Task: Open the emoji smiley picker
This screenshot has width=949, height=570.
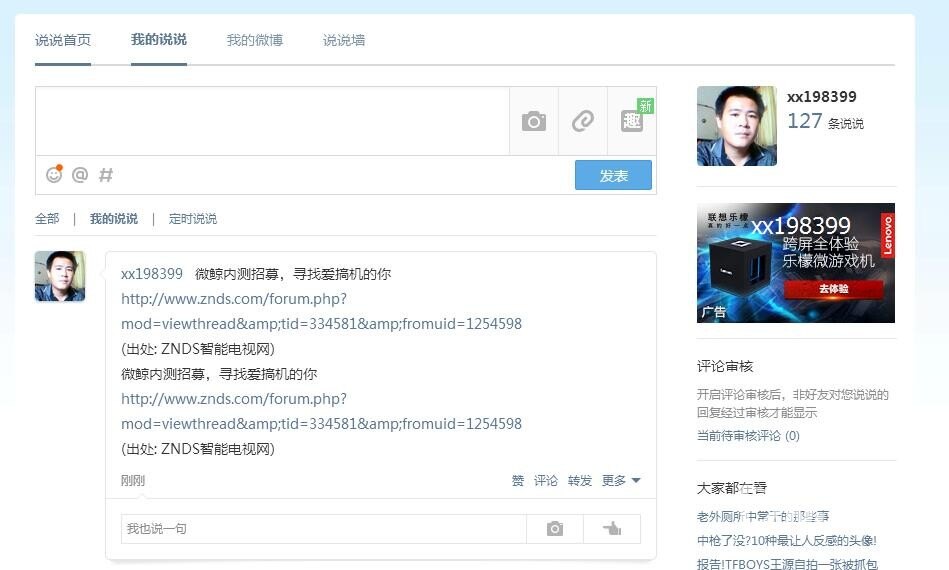Action: point(54,174)
